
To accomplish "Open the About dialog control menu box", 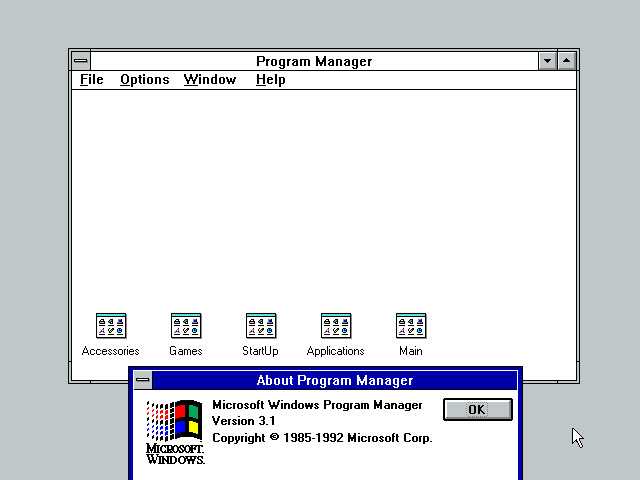I will tap(143, 380).
